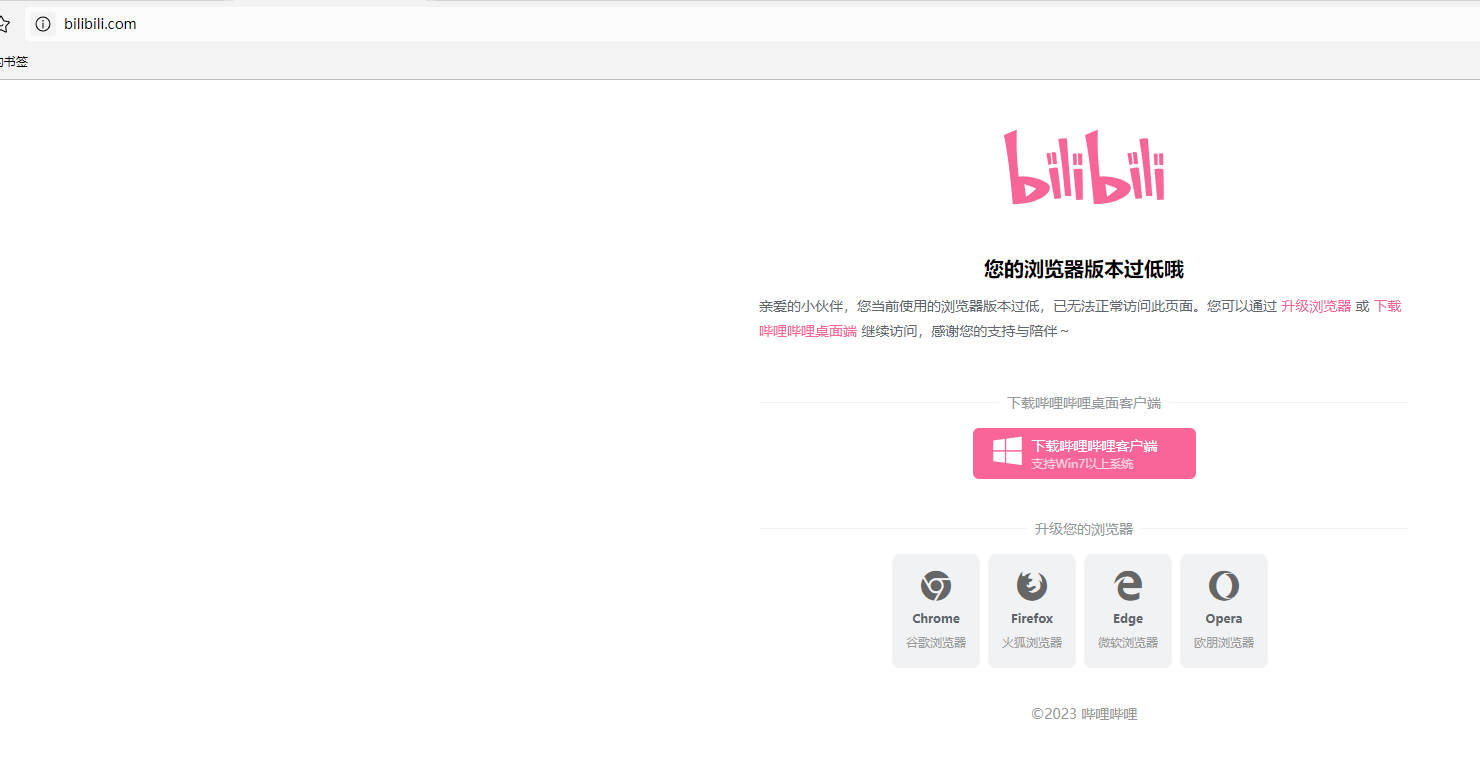Click the site information icon in address bar

(43, 24)
